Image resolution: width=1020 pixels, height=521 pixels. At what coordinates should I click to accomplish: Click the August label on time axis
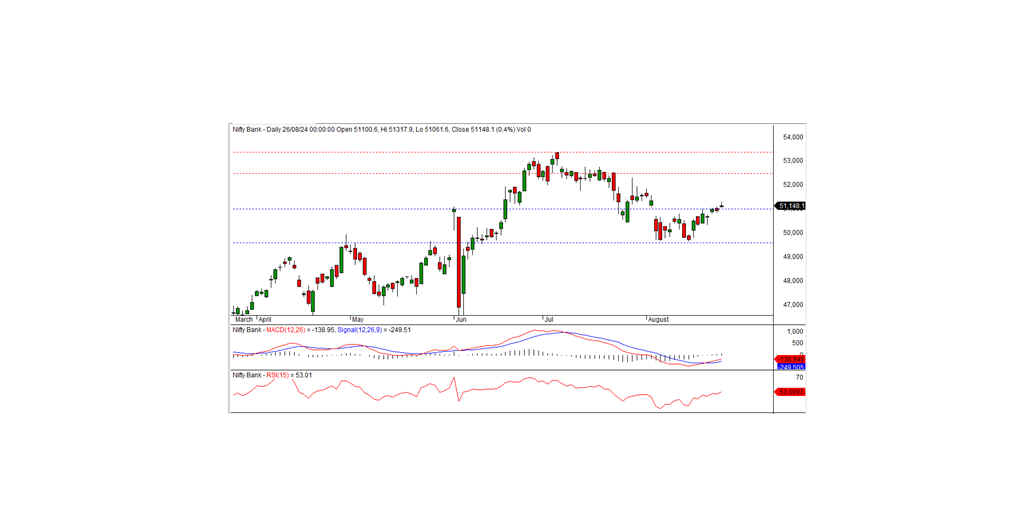click(659, 320)
